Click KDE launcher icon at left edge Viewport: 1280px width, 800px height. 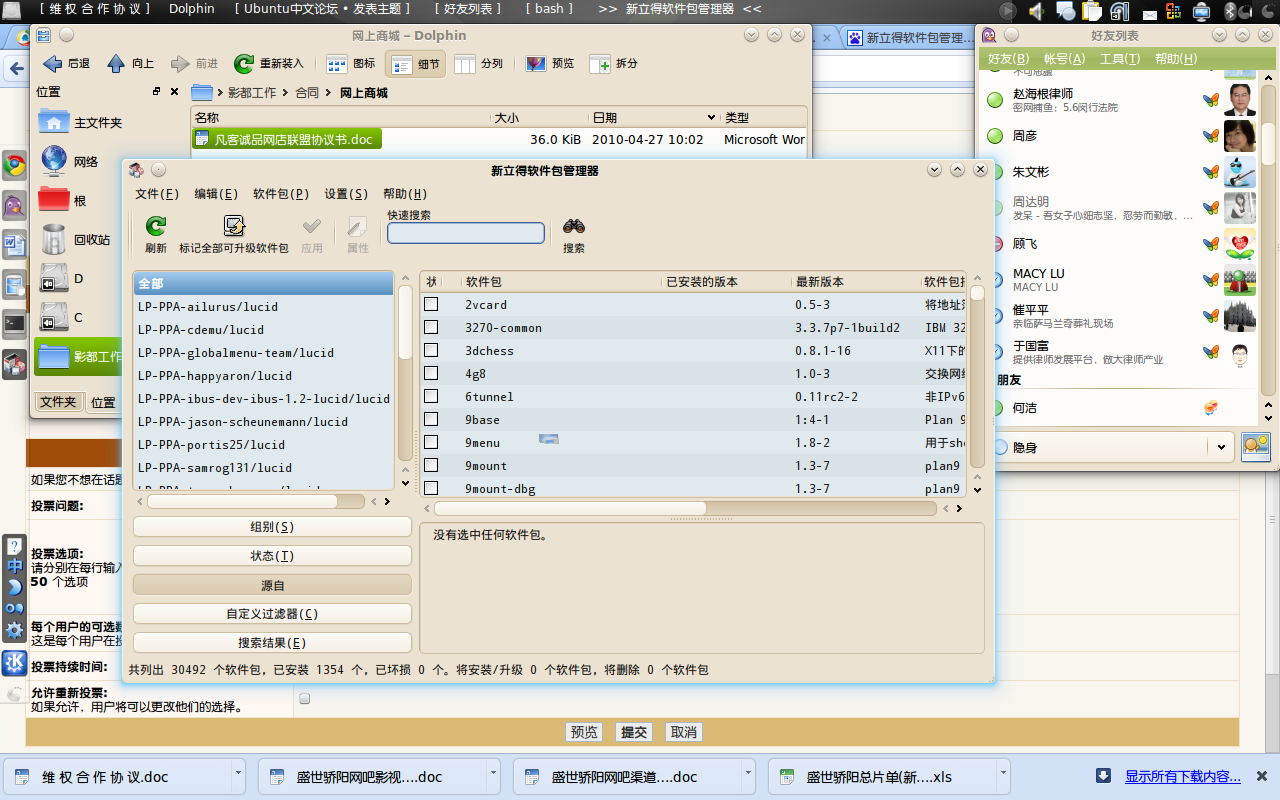pyautogui.click(x=14, y=662)
